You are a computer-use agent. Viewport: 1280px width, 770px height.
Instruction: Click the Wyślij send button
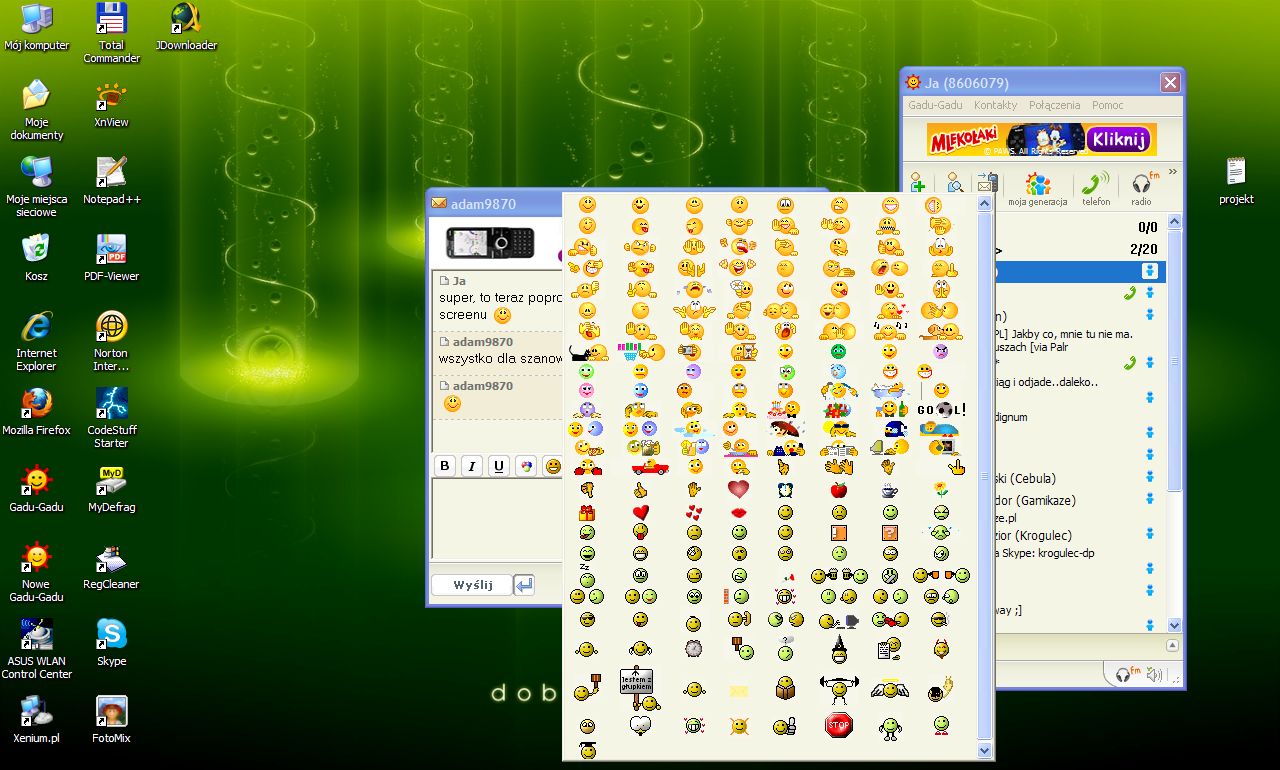pos(473,585)
